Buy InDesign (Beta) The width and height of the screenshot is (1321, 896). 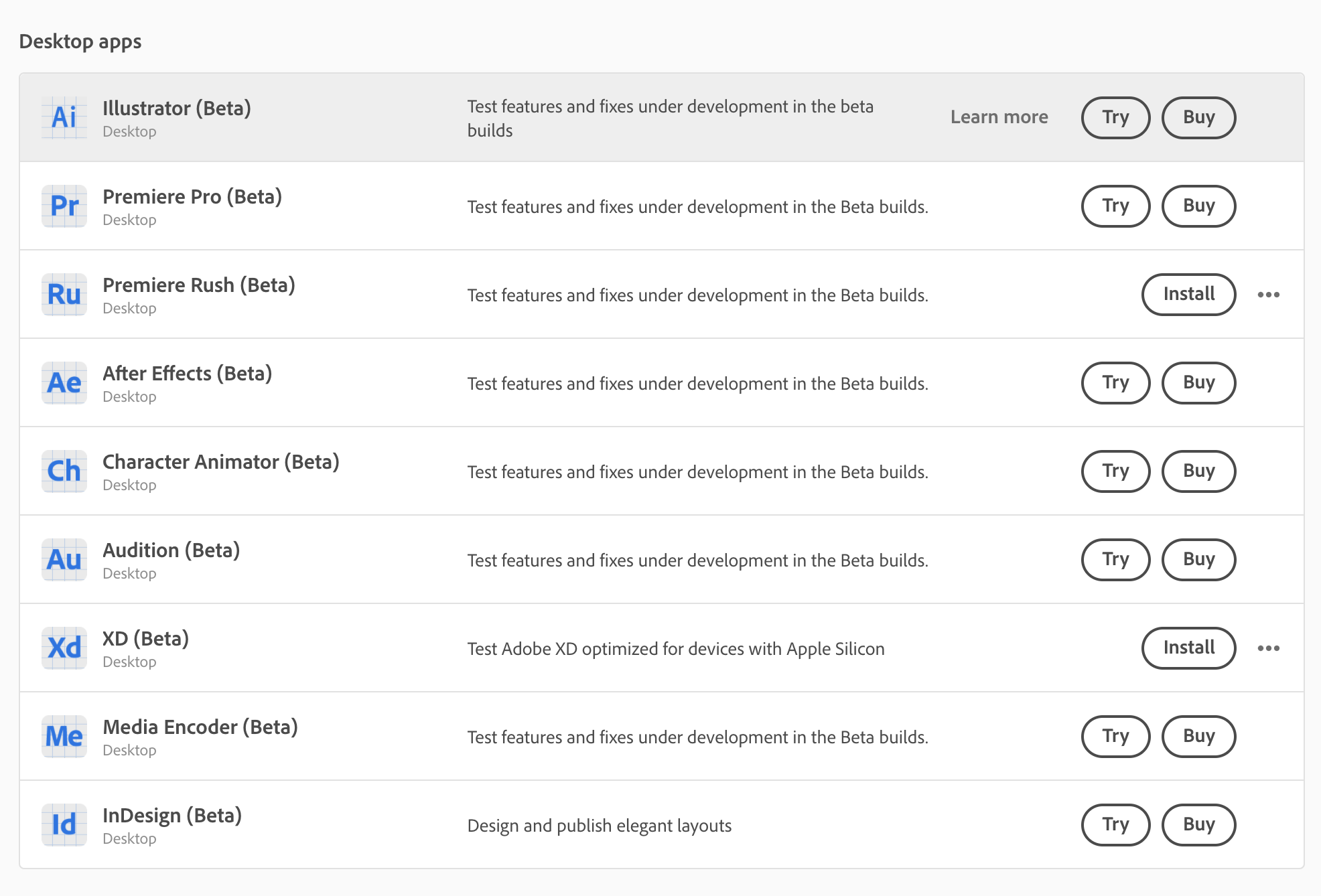(x=1198, y=825)
